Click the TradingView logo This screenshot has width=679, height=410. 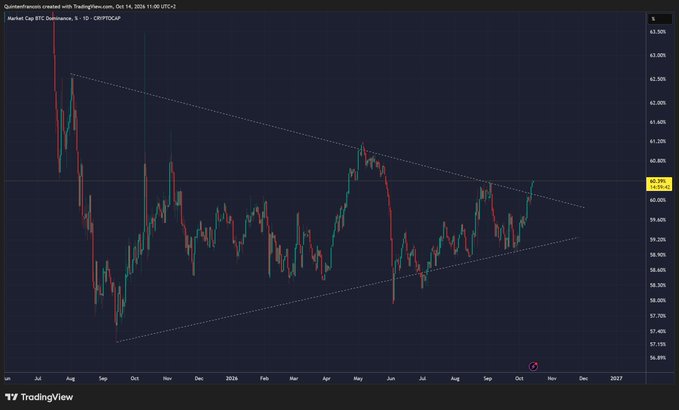tap(39, 397)
